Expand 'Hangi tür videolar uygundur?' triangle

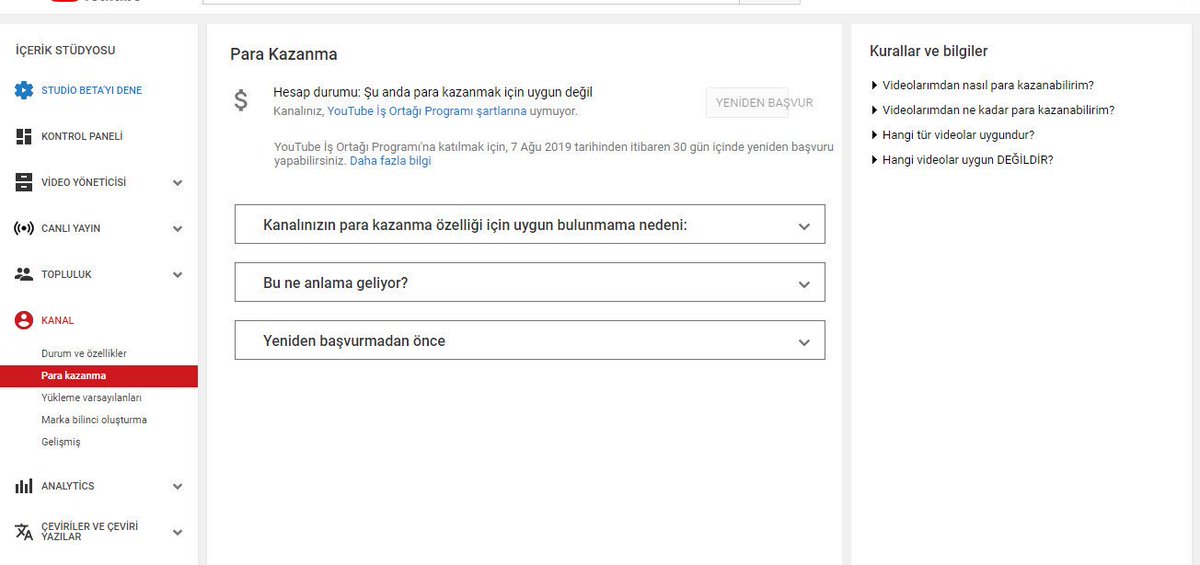point(875,134)
